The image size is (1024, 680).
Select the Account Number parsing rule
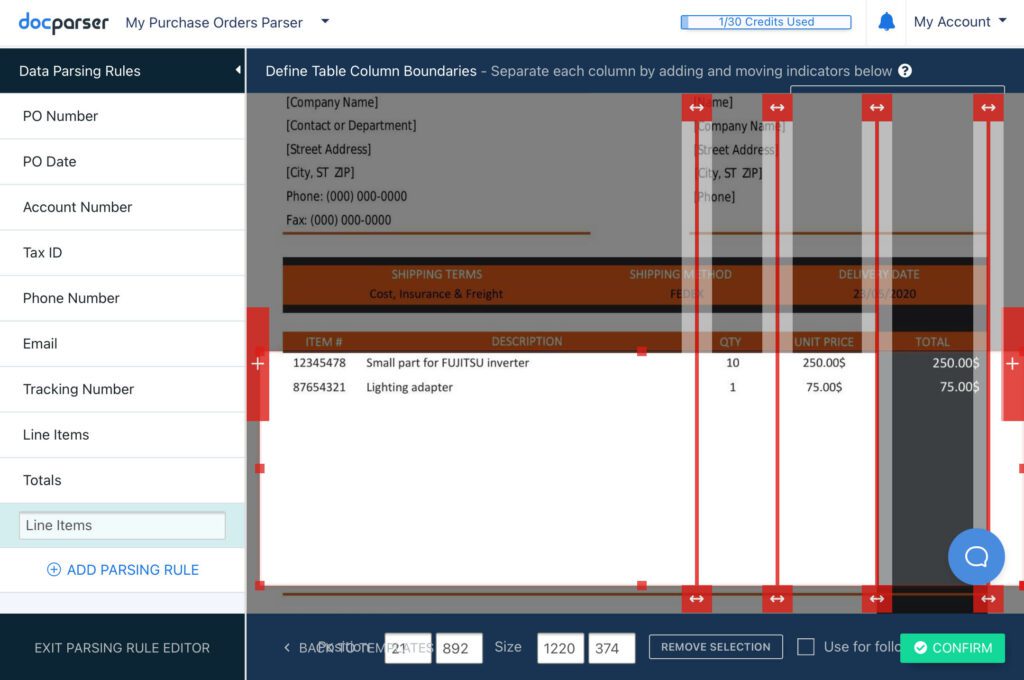click(x=123, y=207)
